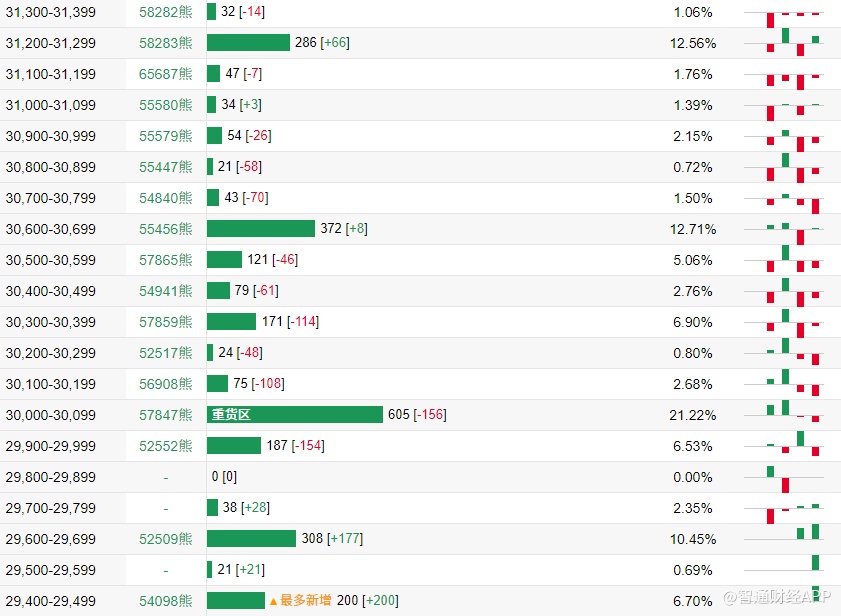The image size is (841, 616).
Task: Click the orange 最多新增 triangle marker
Action: pos(273,601)
